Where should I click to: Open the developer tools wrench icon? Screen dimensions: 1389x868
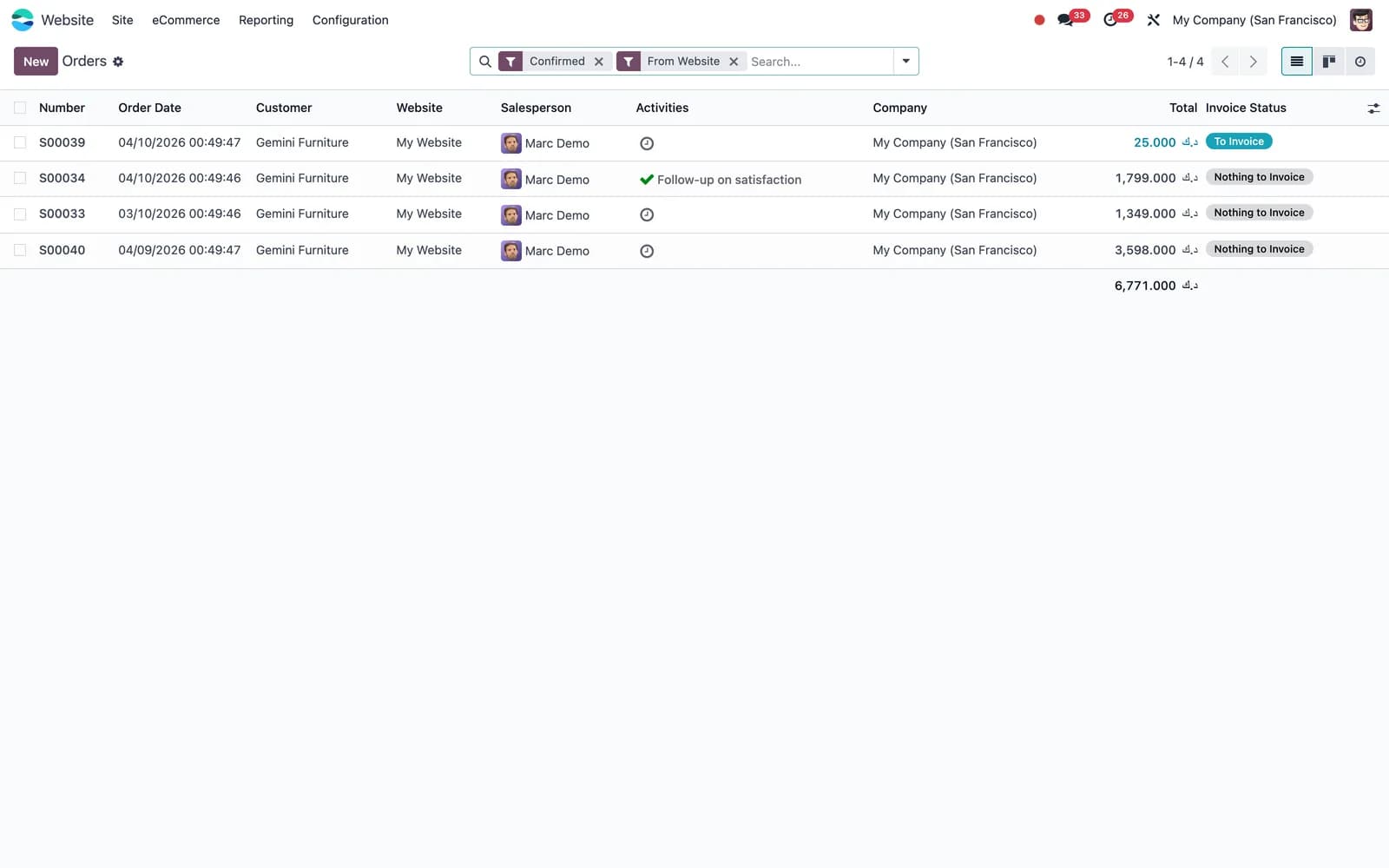1153,20
